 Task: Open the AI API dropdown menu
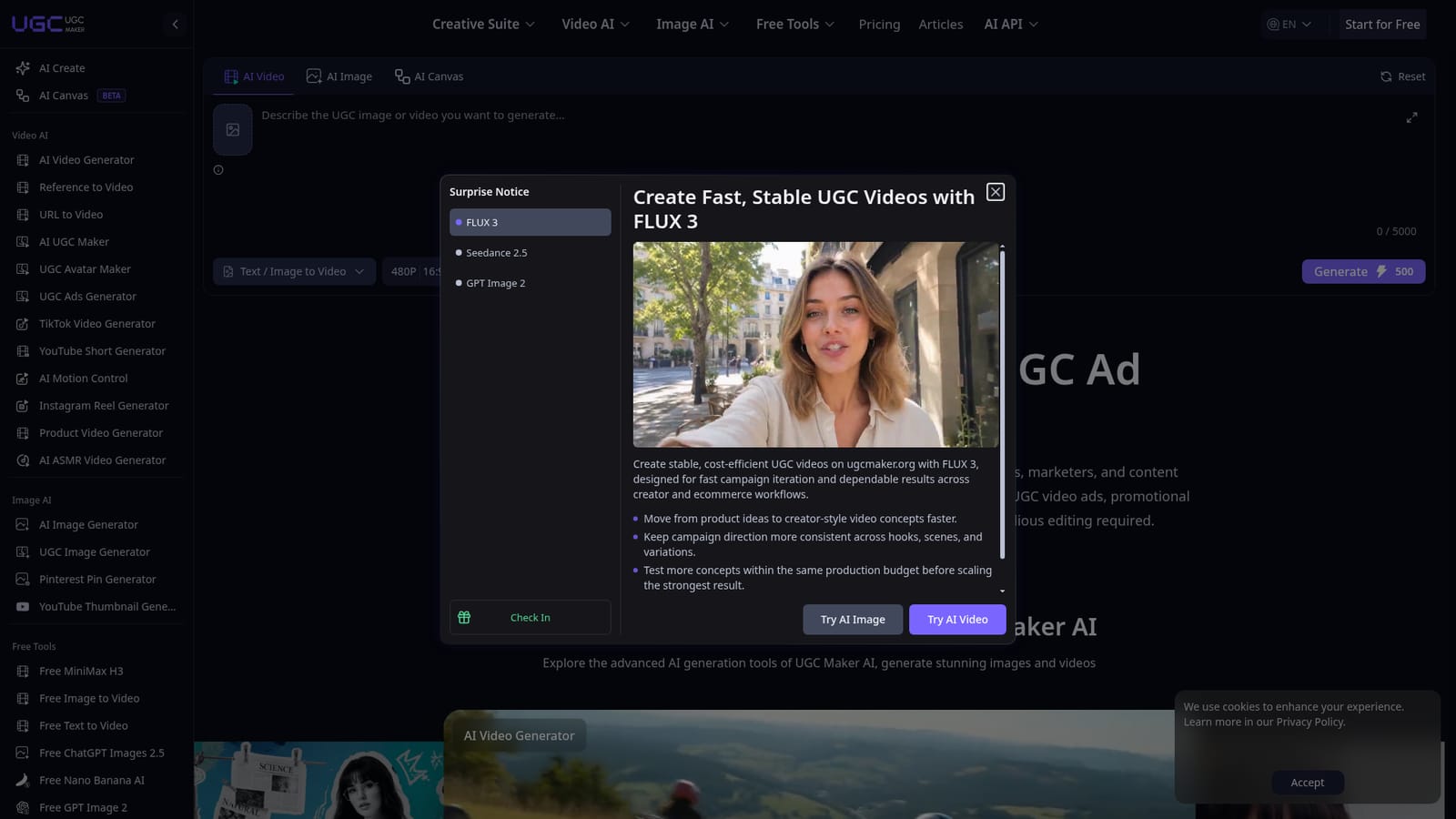click(x=1011, y=25)
